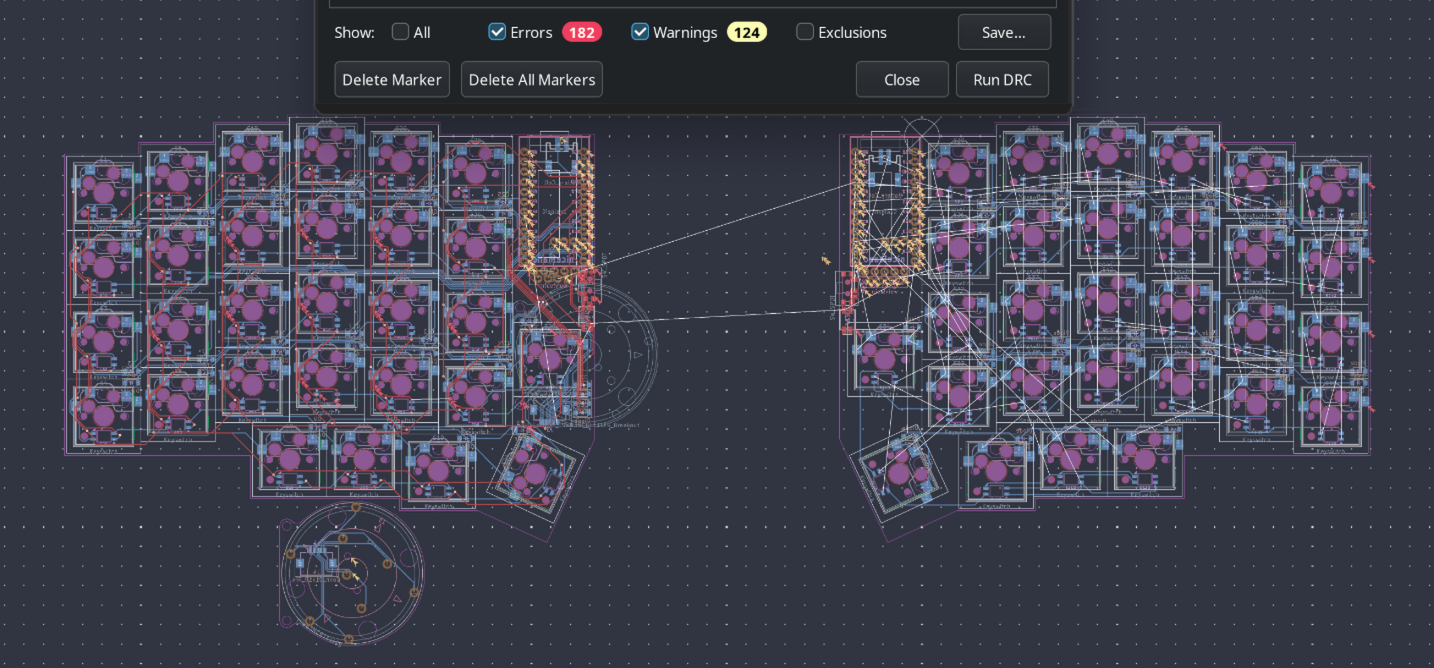Viewport: 1434px width, 668px height.
Task: Click the yellow 124 warning count badge
Action: pos(747,32)
